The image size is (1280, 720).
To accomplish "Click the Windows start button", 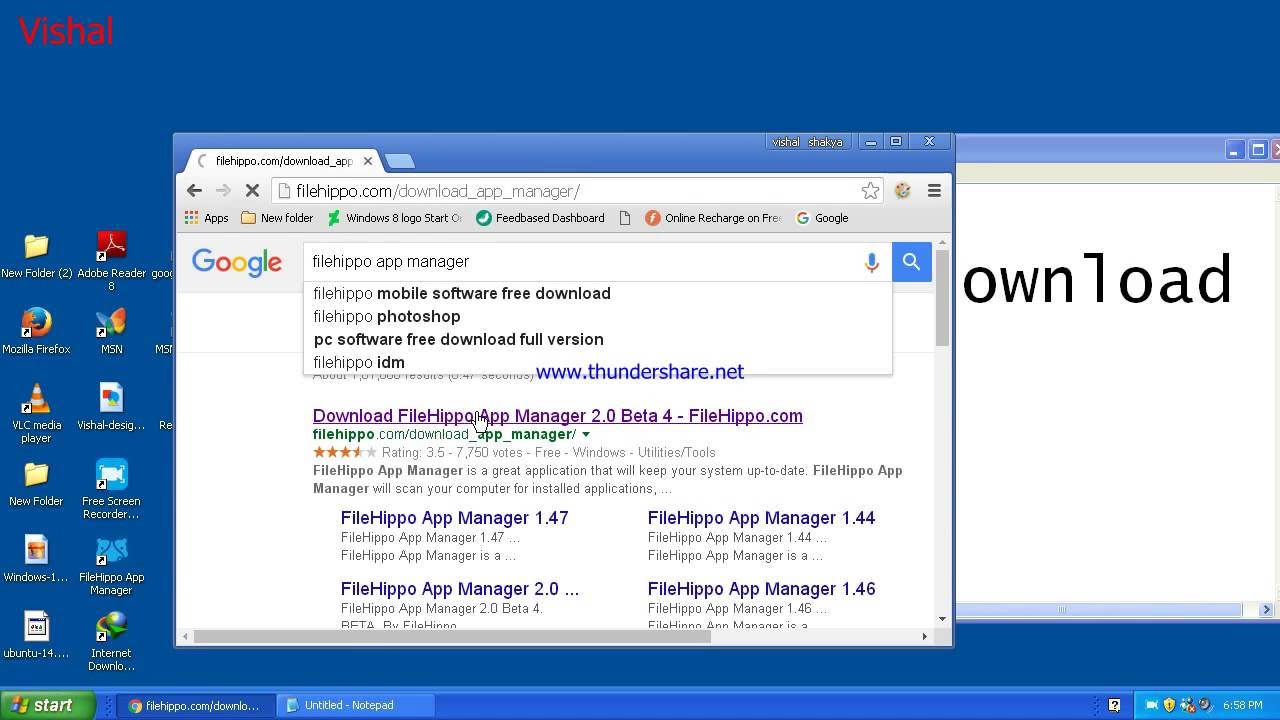I will (47, 705).
